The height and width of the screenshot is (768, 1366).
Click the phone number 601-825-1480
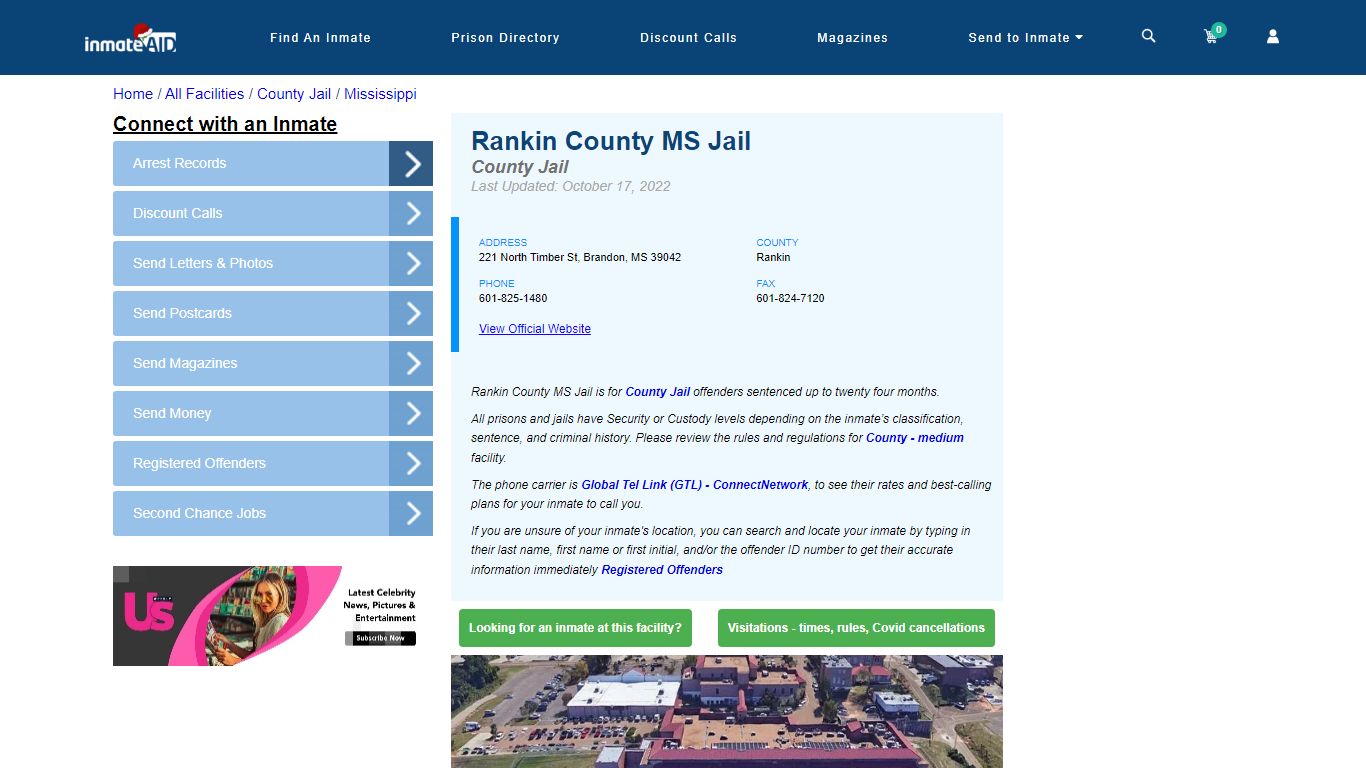513,298
